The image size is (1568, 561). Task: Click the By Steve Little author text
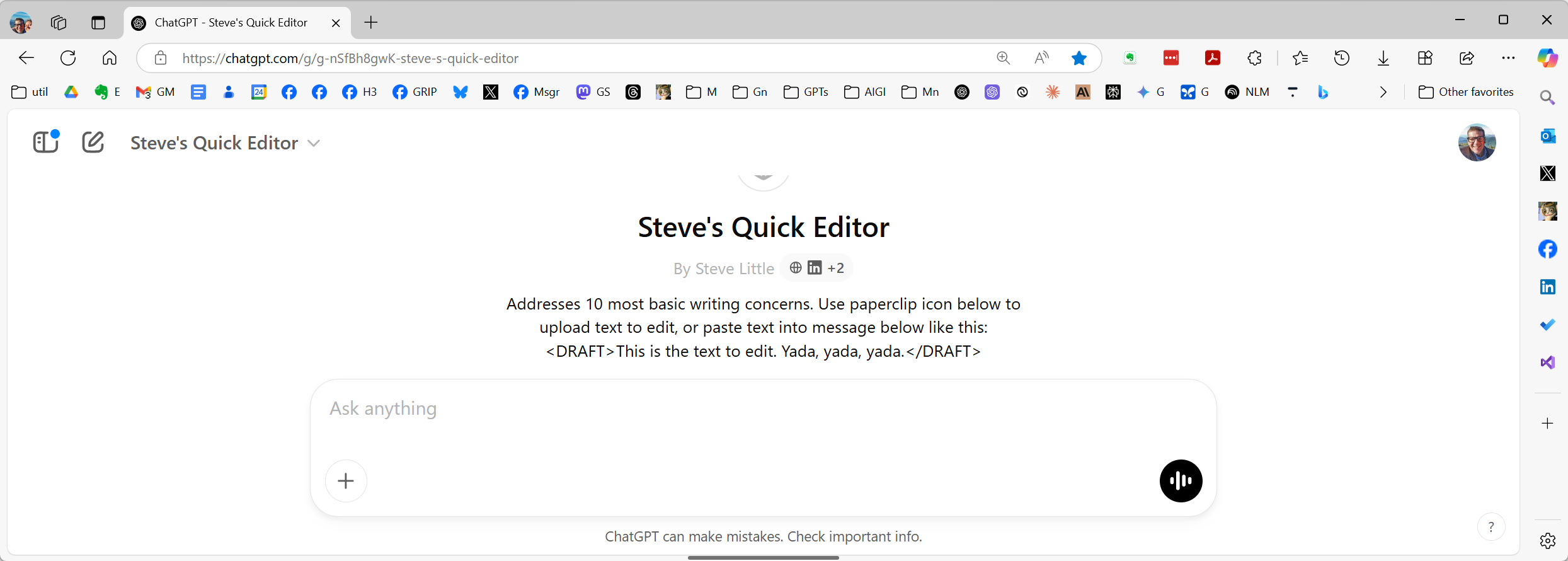click(x=723, y=269)
